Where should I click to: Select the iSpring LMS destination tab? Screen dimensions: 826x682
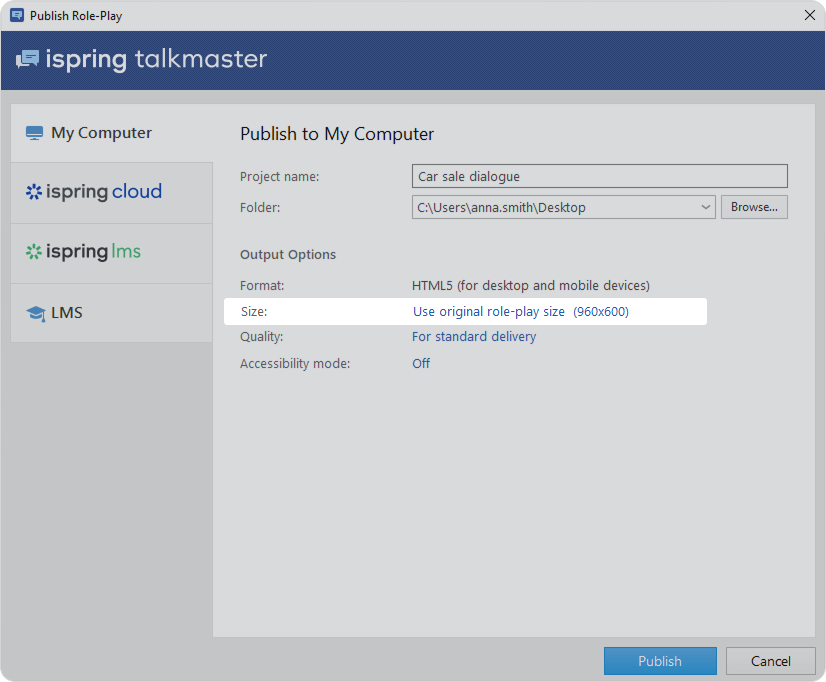coord(92,252)
